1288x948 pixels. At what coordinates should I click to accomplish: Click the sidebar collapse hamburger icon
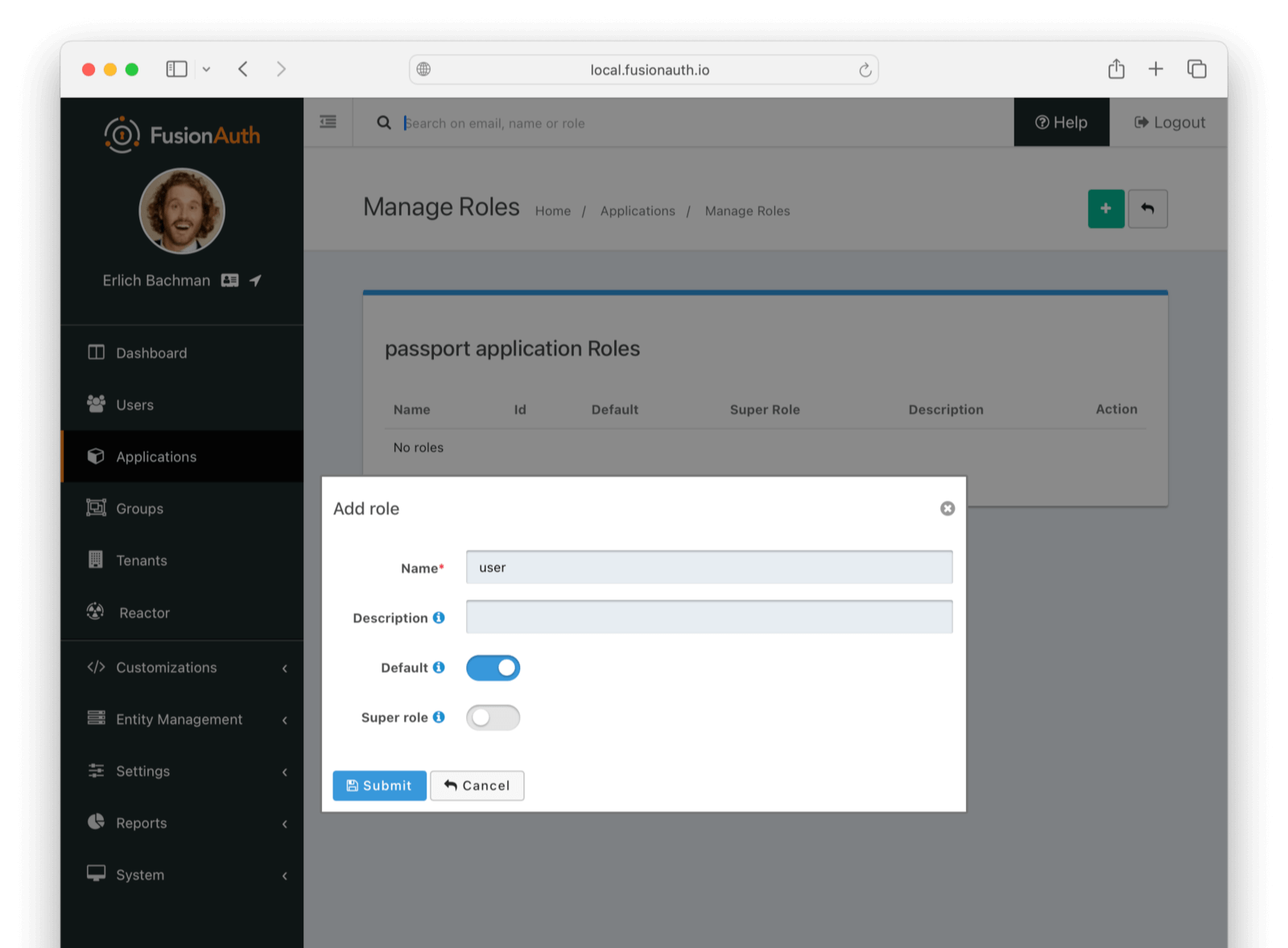[x=328, y=122]
